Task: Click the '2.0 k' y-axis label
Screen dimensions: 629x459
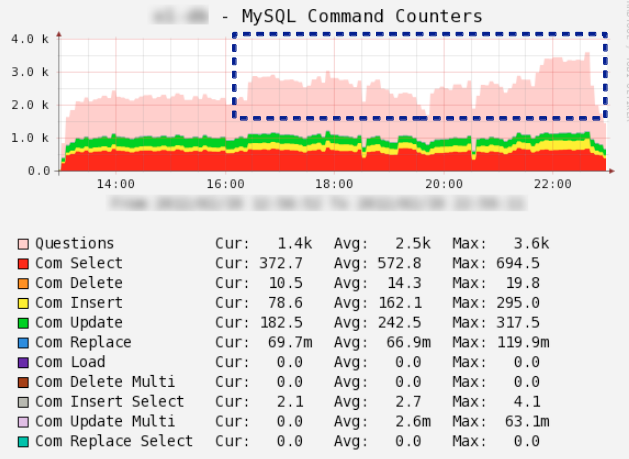Action: [x=30, y=105]
